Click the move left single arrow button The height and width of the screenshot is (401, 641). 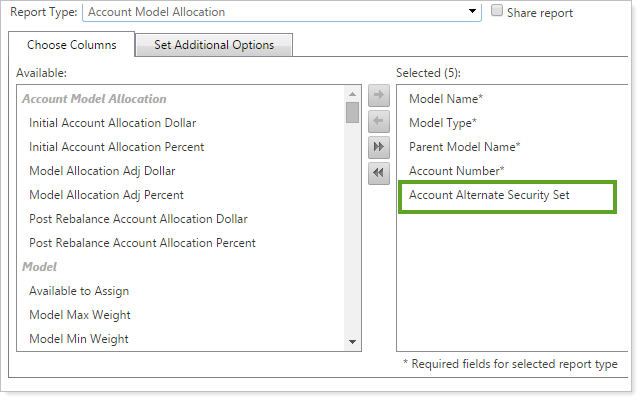tap(379, 121)
